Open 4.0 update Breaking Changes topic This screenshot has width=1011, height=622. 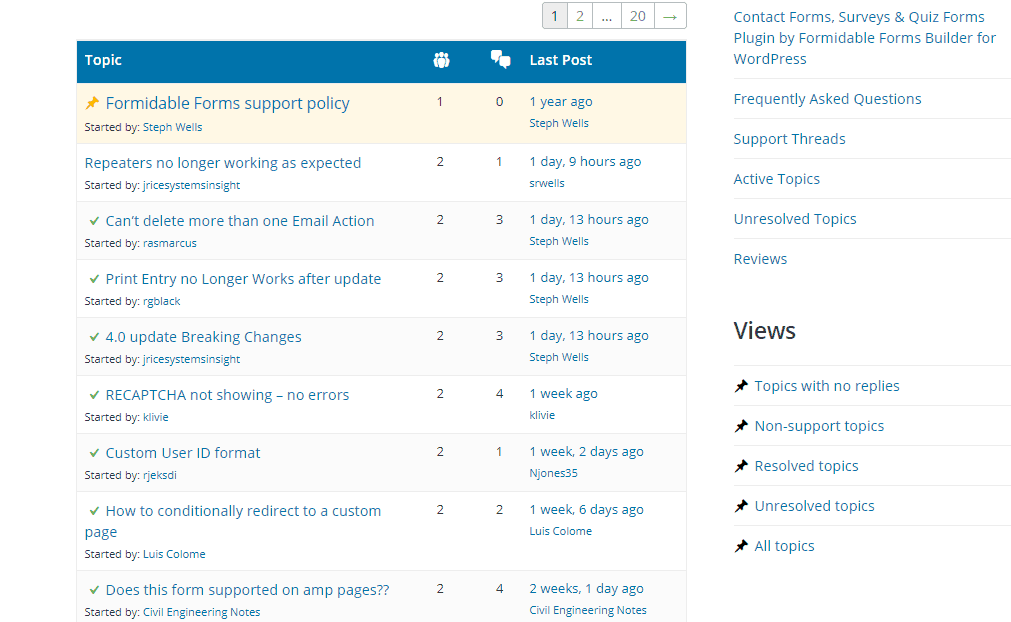(x=203, y=336)
